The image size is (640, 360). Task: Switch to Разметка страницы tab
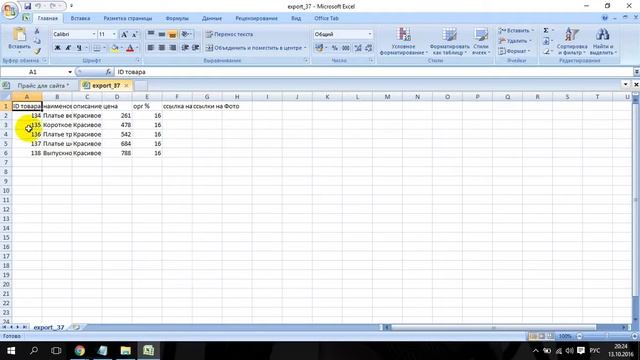tap(128, 18)
